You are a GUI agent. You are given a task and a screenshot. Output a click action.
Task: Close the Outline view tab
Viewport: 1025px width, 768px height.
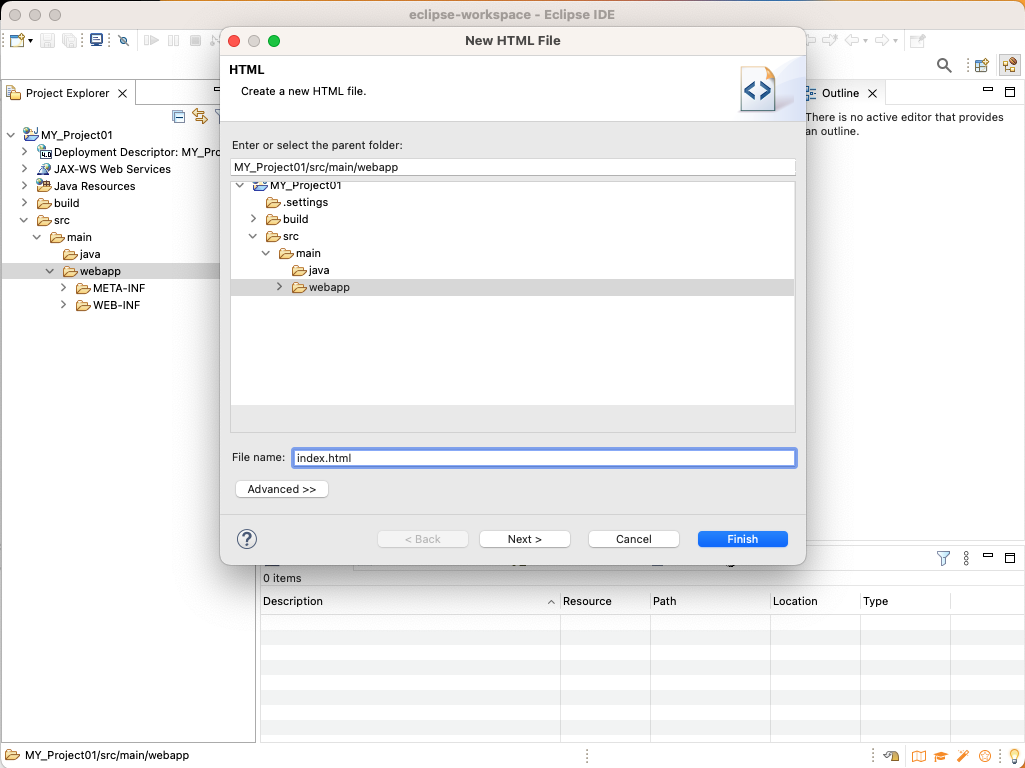click(x=872, y=93)
